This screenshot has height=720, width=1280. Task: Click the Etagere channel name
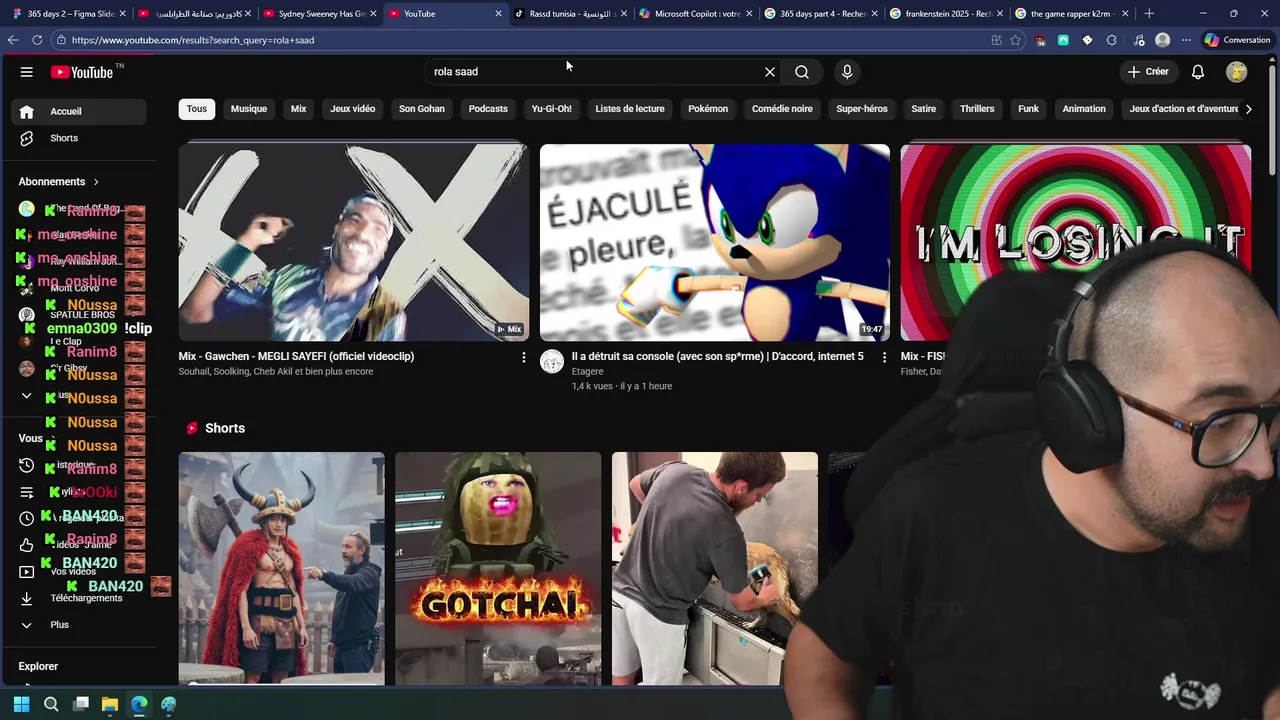pyautogui.click(x=587, y=372)
